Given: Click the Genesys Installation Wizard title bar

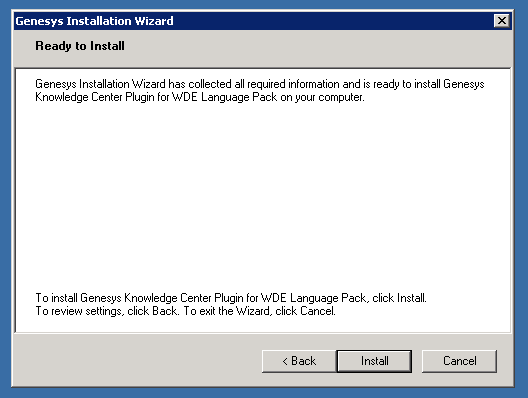Looking at the screenshot, I should pos(263,21).
